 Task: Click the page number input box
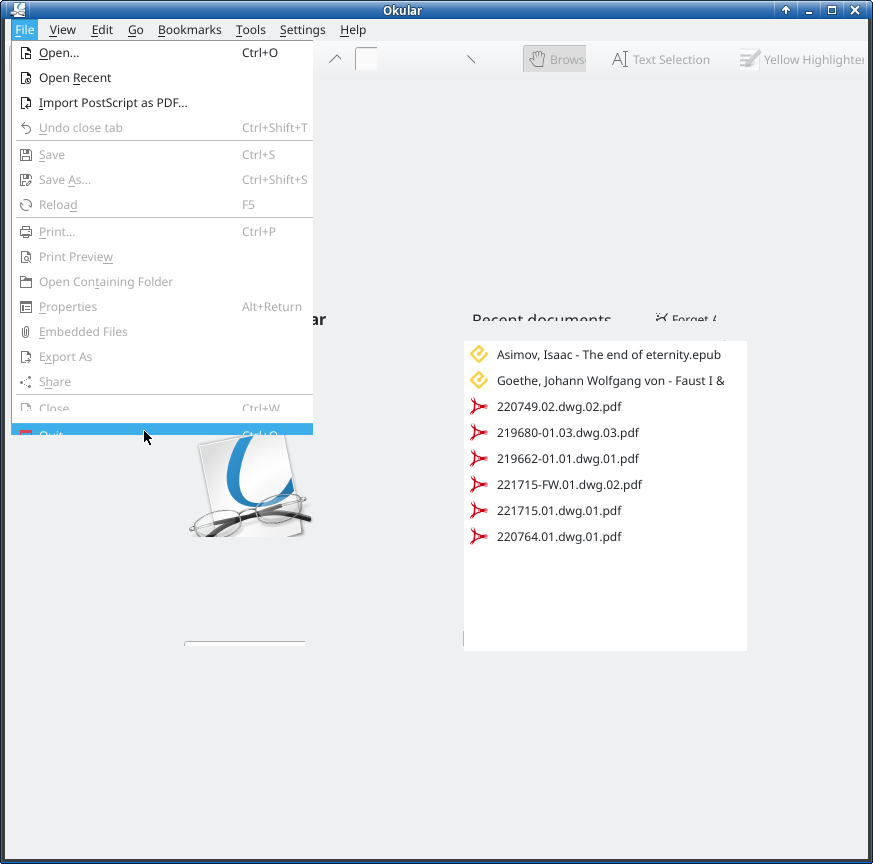pos(367,59)
